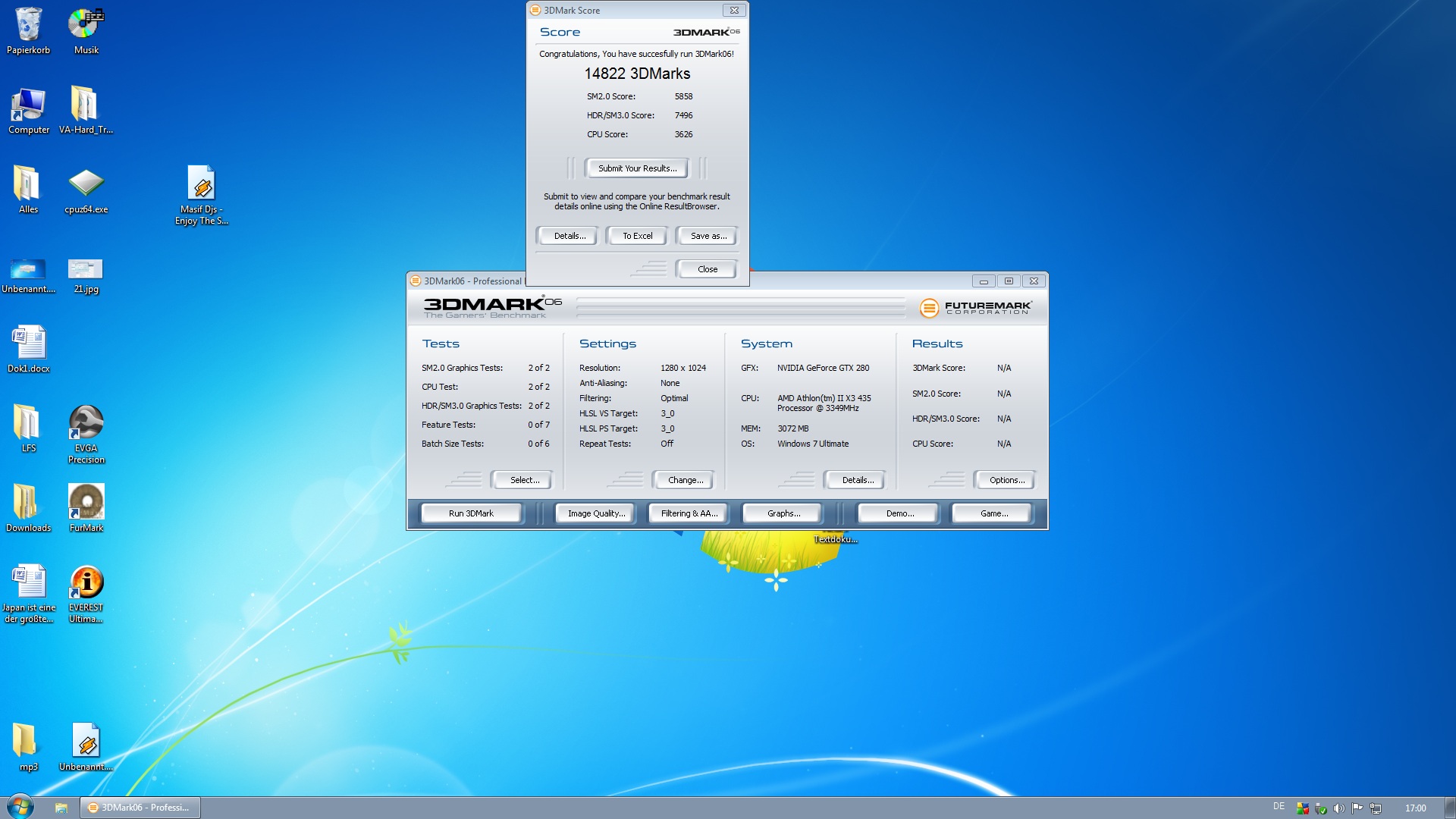Select the EVEREST Ultimate shortcut icon
This screenshot has width=1456, height=819.
[x=86, y=593]
